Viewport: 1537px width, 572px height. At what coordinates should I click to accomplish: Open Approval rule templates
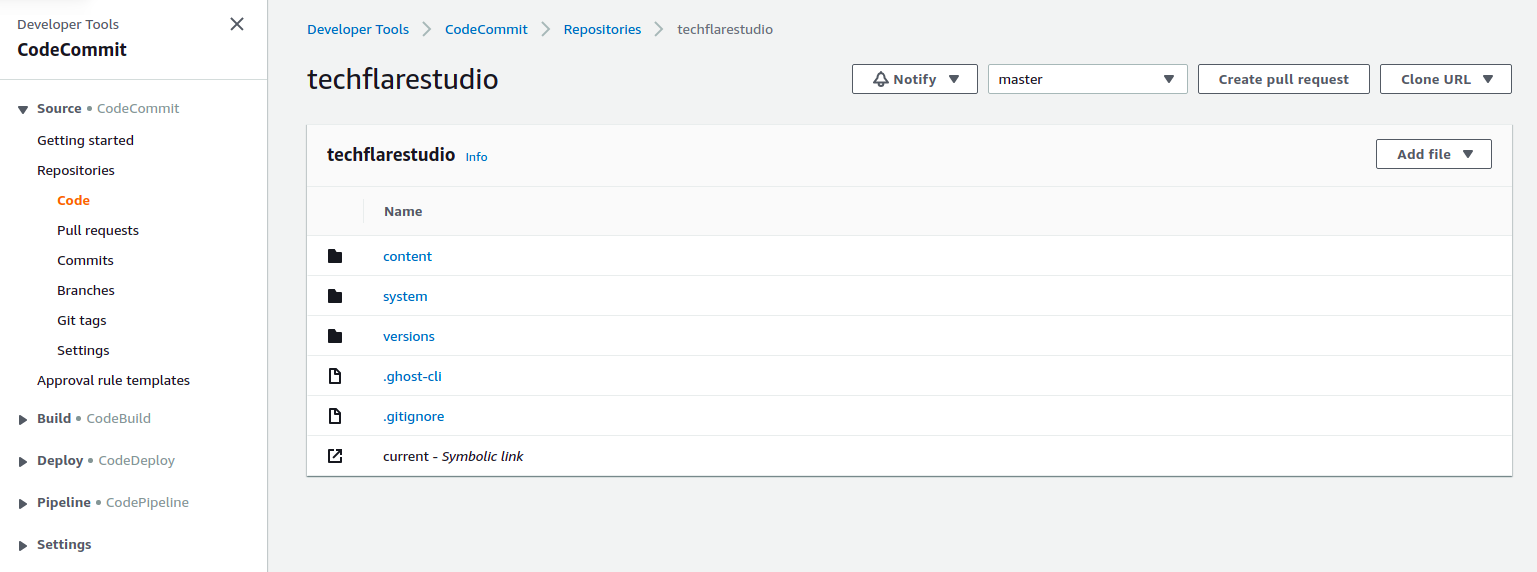click(x=113, y=380)
